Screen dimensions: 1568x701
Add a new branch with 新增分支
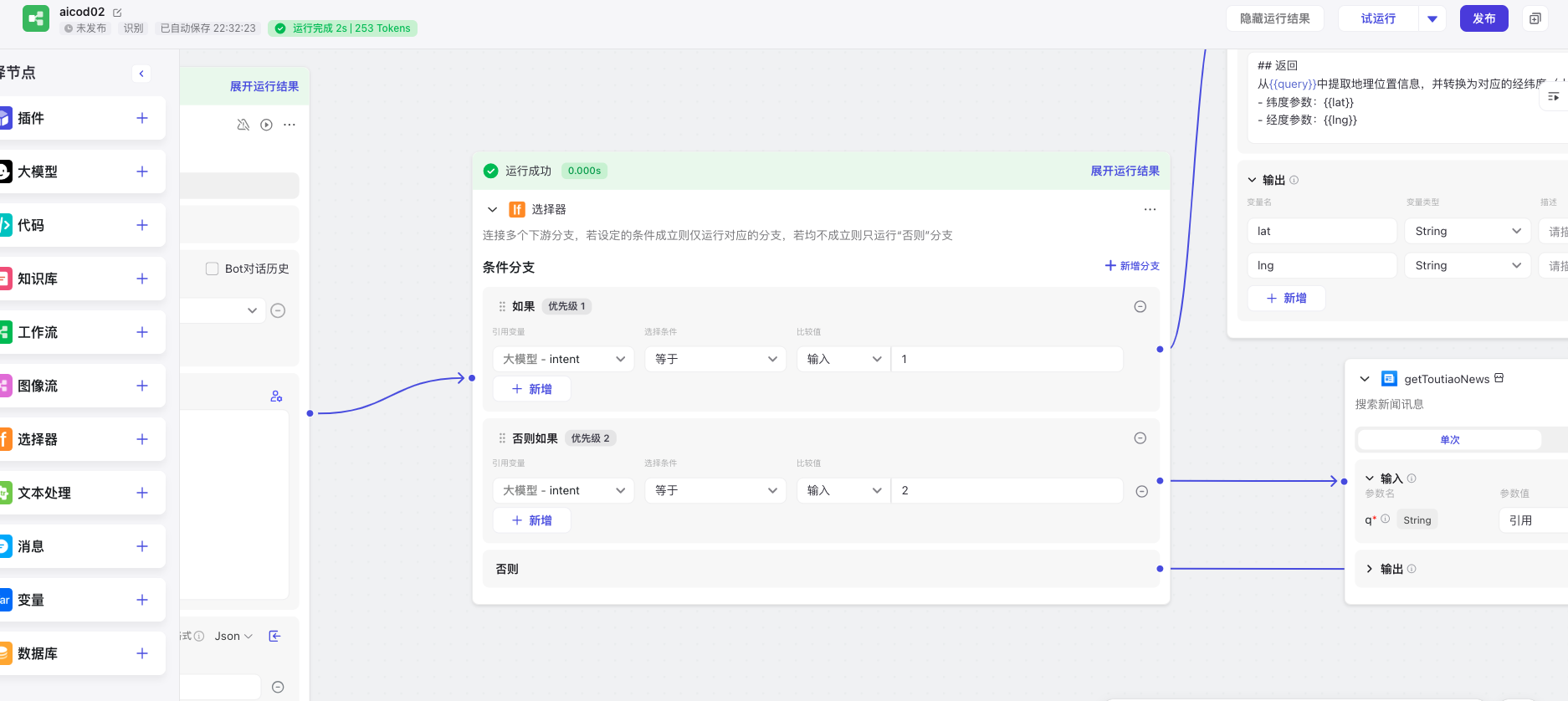(x=1132, y=266)
